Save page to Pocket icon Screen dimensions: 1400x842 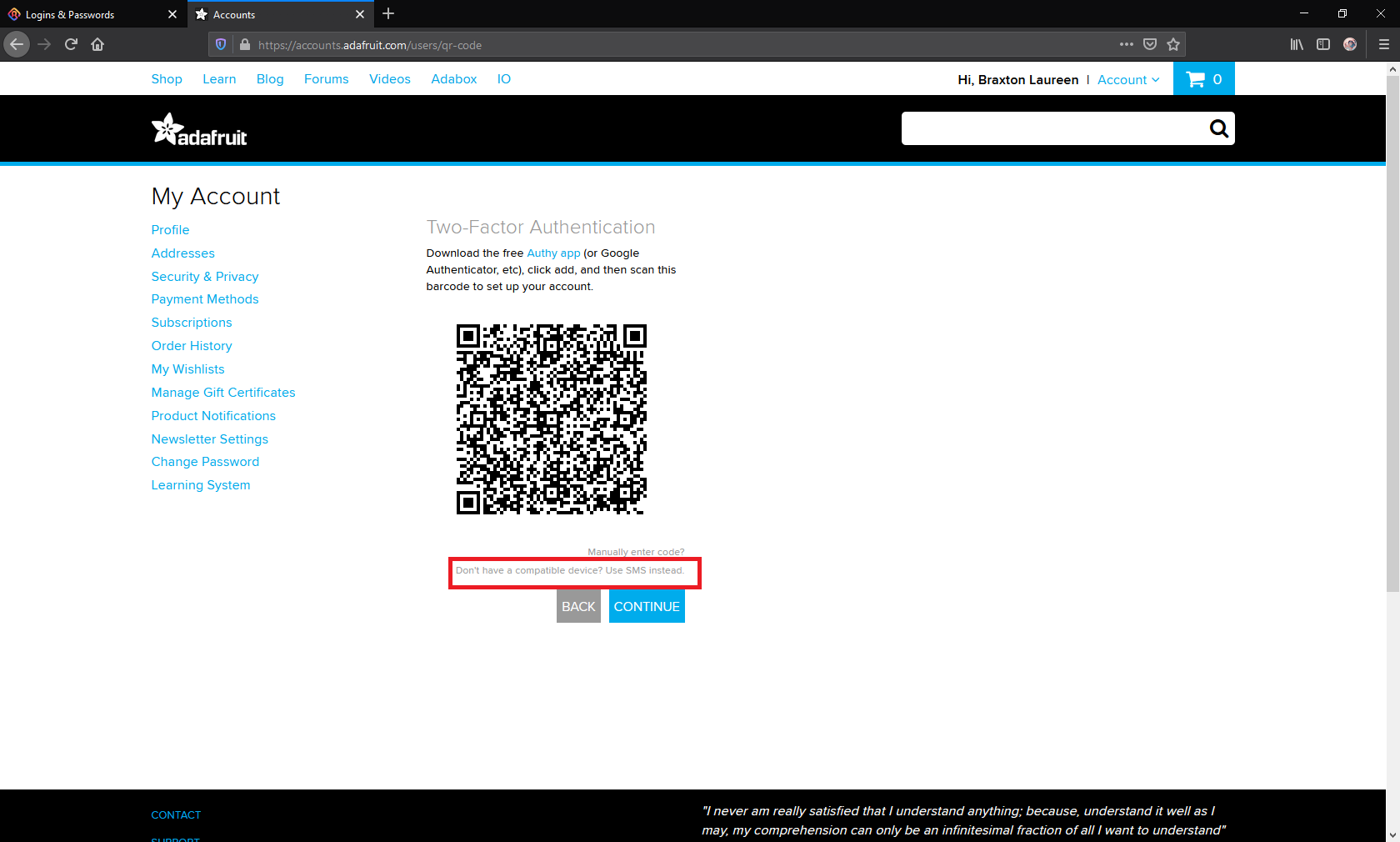coord(1150,44)
